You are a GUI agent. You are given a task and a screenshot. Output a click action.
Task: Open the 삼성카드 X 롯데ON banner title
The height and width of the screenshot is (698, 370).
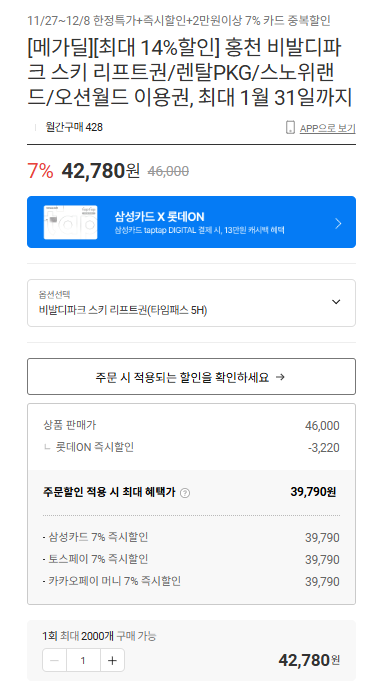pos(159,217)
